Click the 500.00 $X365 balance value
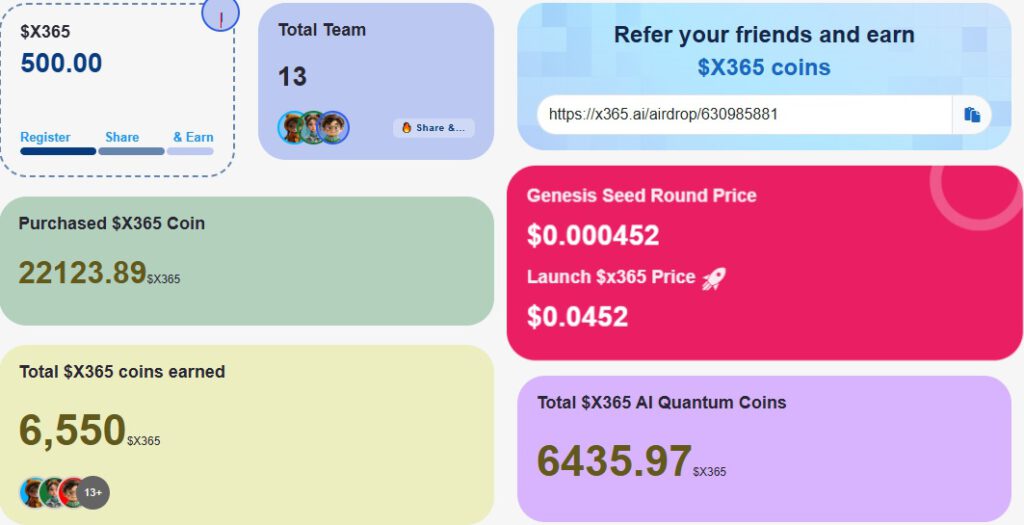This screenshot has width=1024, height=525. 61,63
